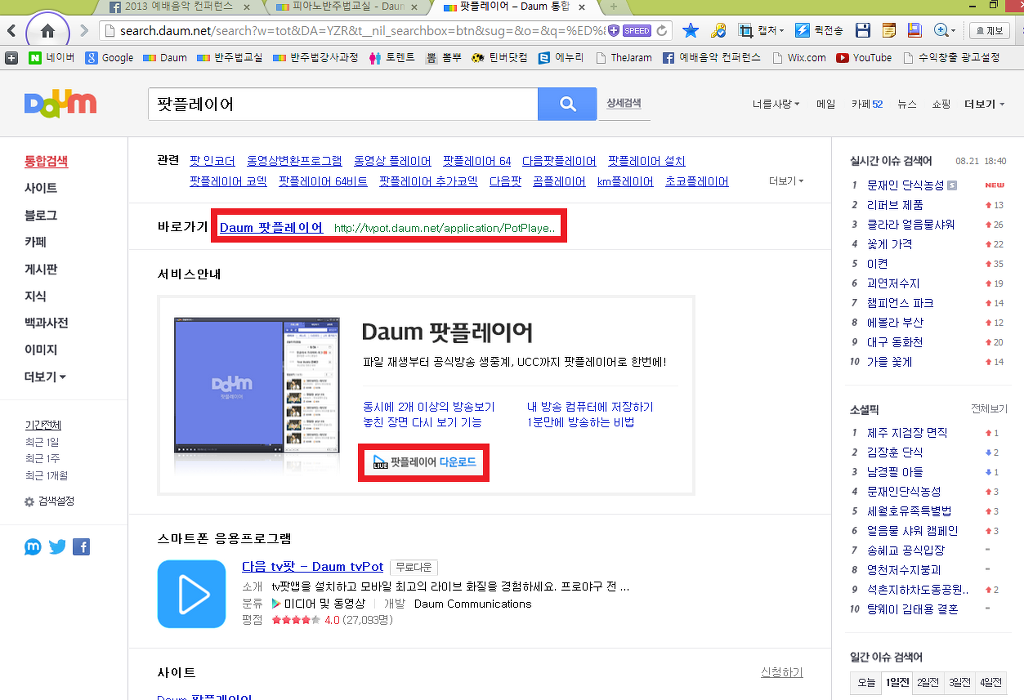The image size is (1024, 700).
Task: Select the 오늘 daily issue tab
Action: [x=866, y=682]
